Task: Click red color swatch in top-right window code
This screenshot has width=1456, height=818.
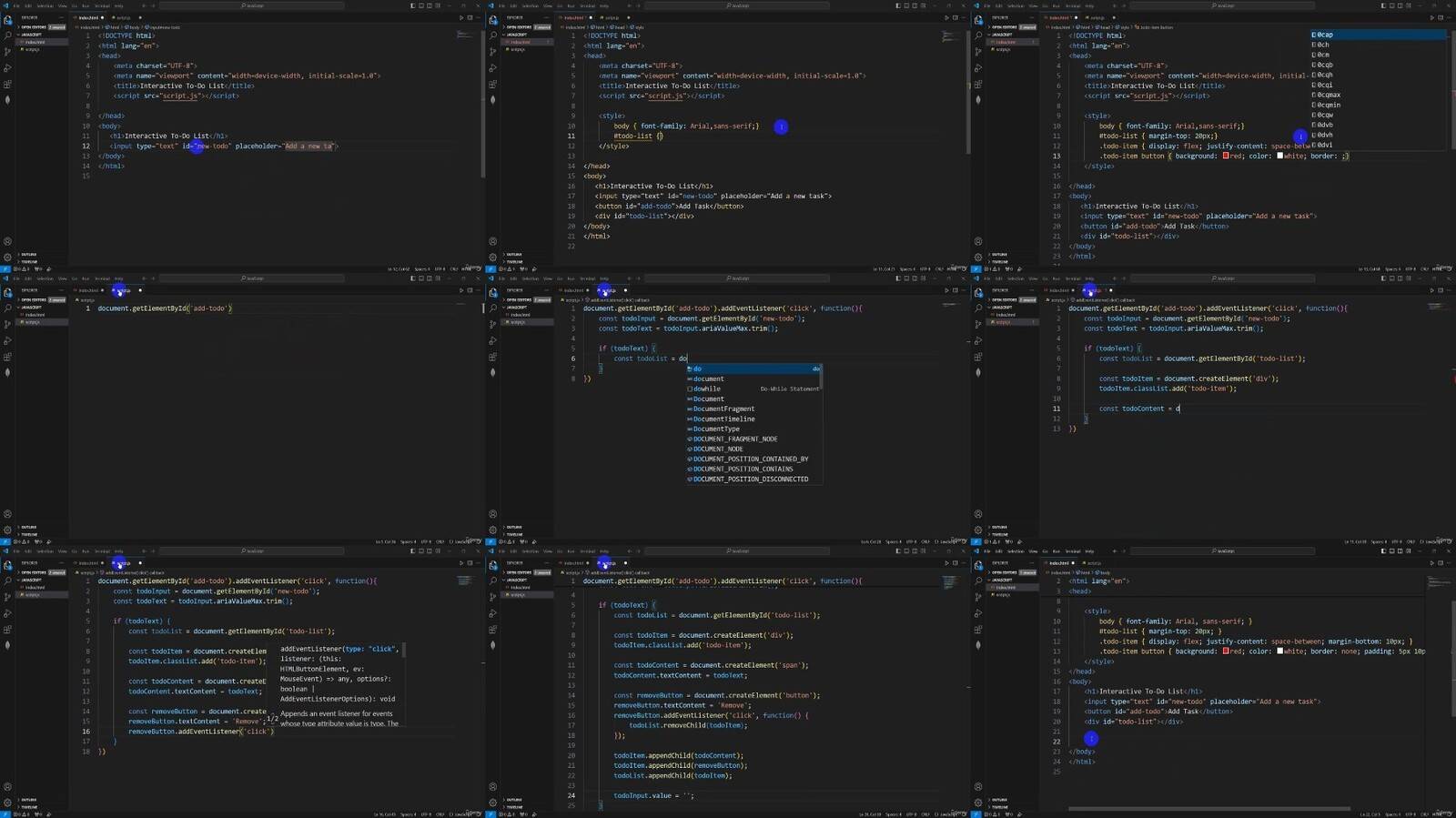Action: click(1226, 156)
